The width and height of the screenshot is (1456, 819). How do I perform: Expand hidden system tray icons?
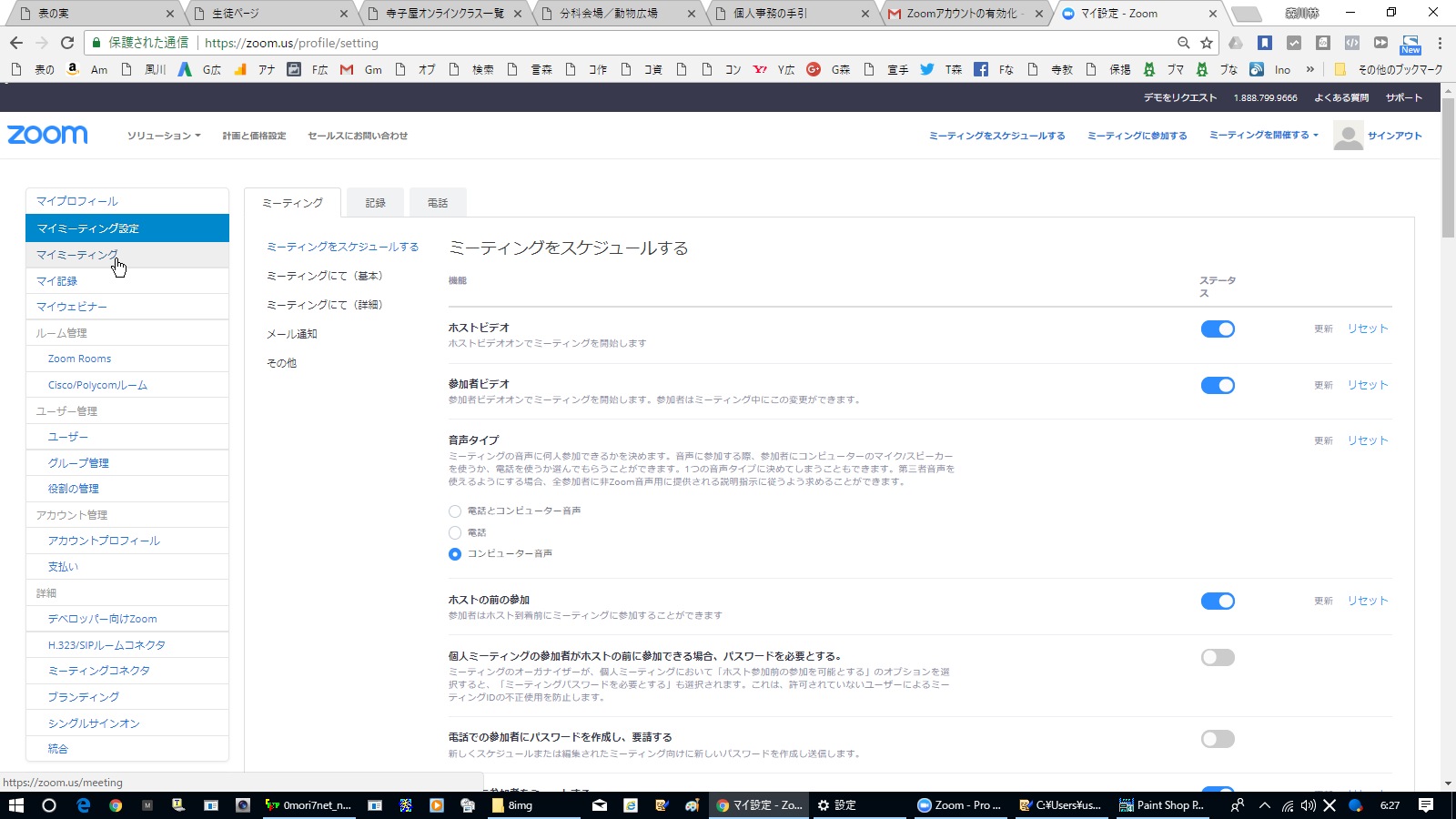click(1264, 805)
